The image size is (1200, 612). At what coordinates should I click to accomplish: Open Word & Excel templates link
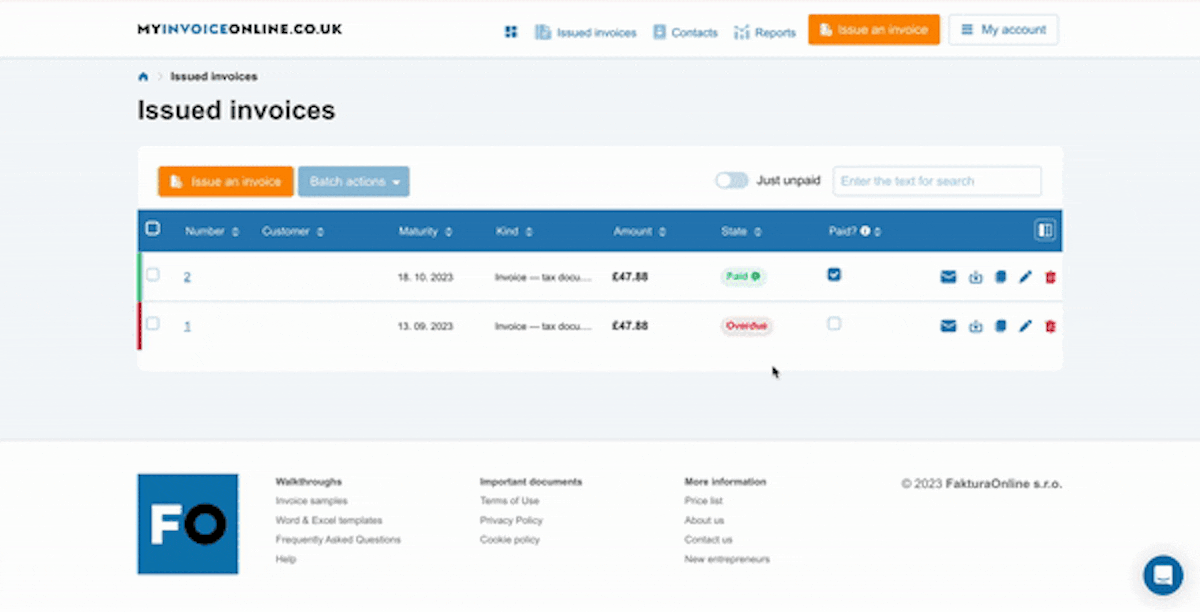pyautogui.click(x=329, y=520)
